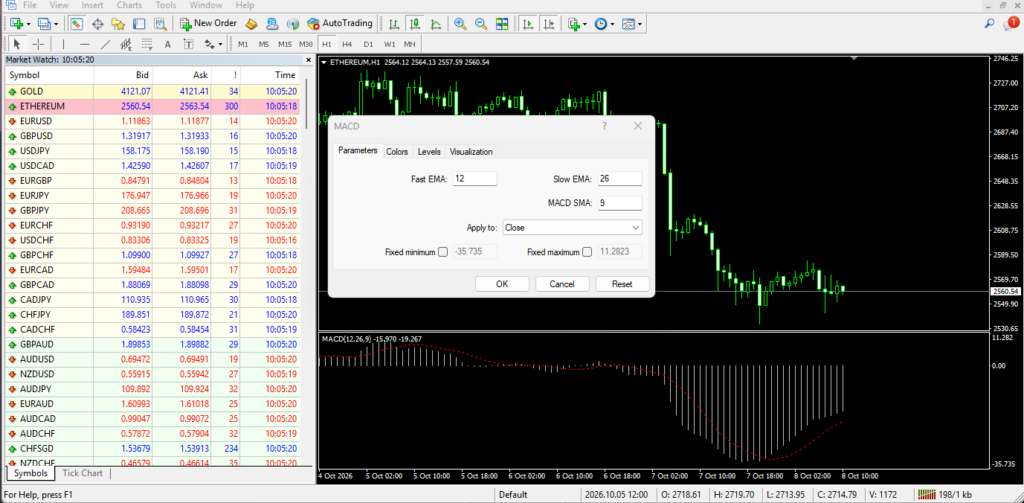The width and height of the screenshot is (1024, 503).
Task: Open the MetaEditor yellow book icon
Action: pyautogui.click(x=251, y=24)
